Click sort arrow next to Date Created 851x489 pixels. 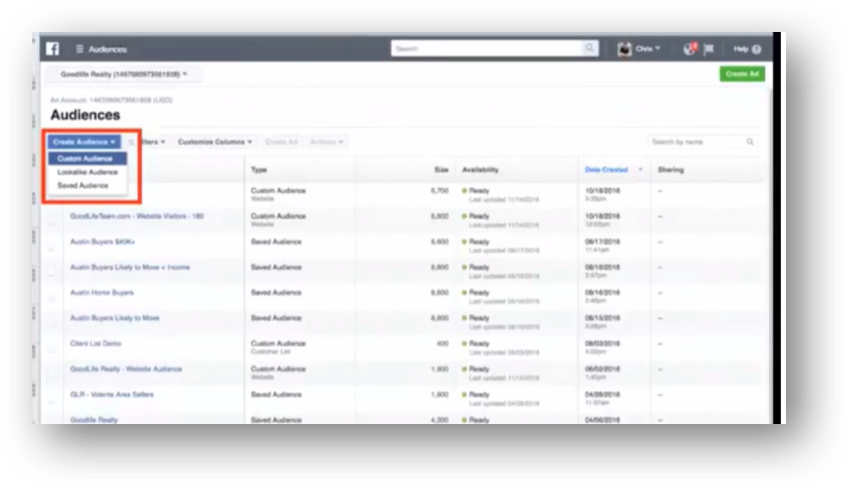point(640,170)
